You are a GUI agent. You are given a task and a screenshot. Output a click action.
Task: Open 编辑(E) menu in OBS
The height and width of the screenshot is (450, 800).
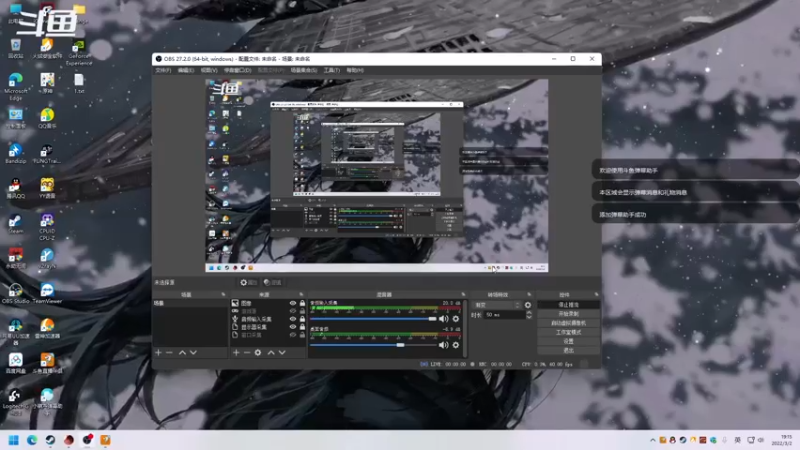(186, 70)
